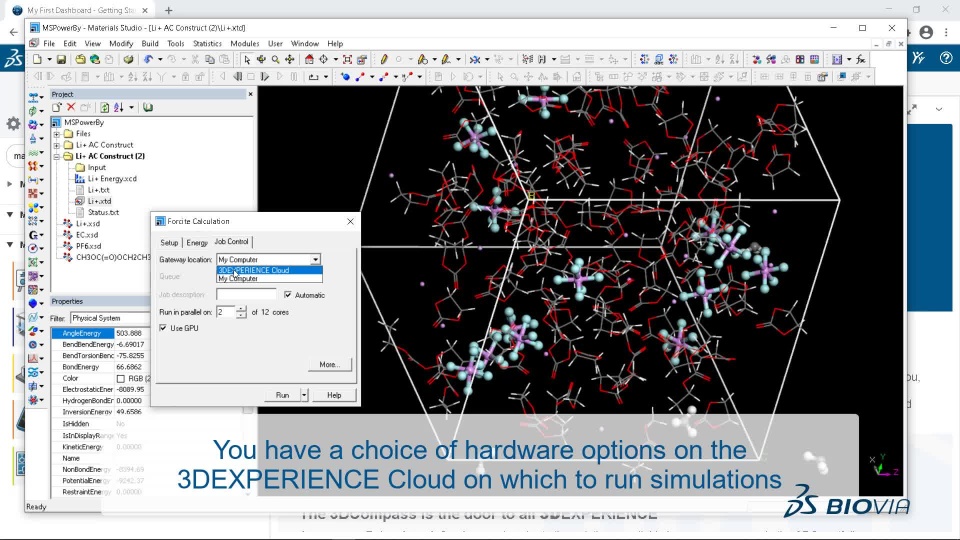Close the Forcite Calculation dialog
960x540 pixels.
[x=350, y=222]
